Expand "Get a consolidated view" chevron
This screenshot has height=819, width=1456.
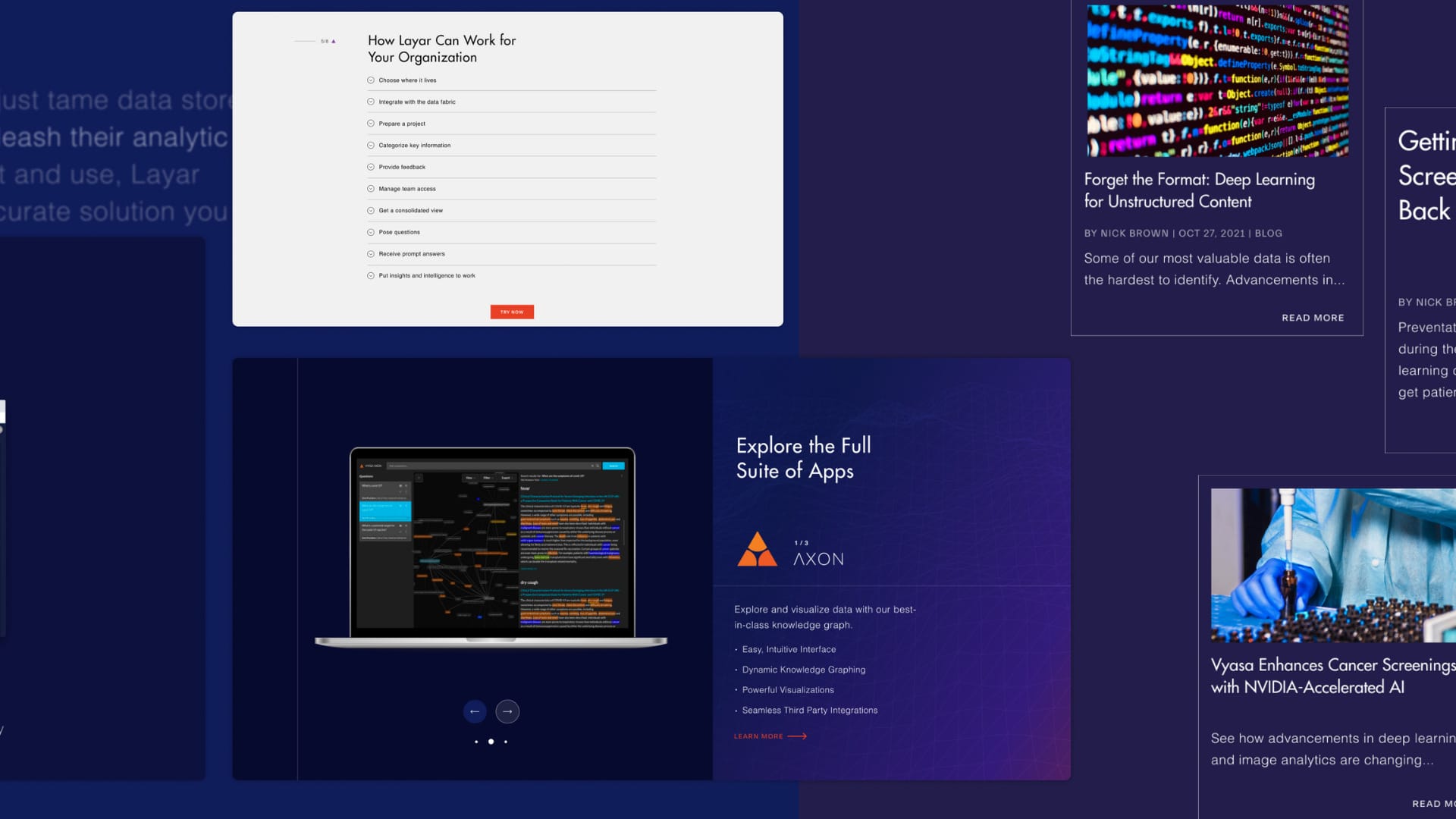click(371, 210)
